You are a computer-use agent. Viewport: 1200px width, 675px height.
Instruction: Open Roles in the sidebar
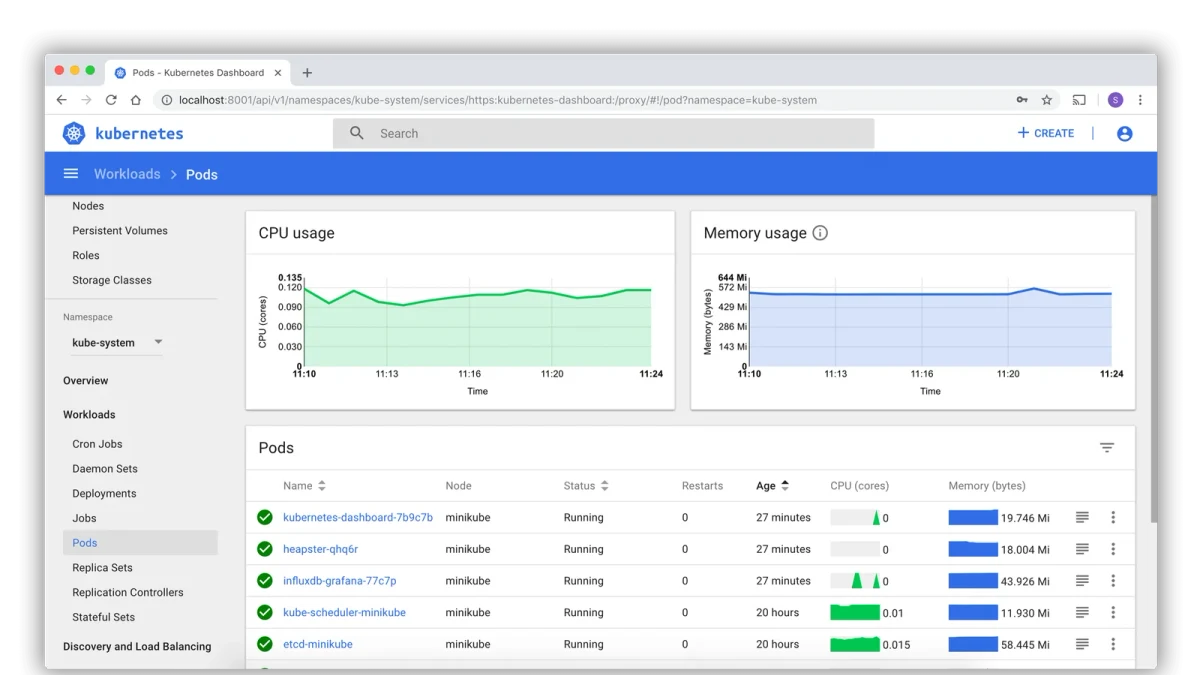click(86, 255)
